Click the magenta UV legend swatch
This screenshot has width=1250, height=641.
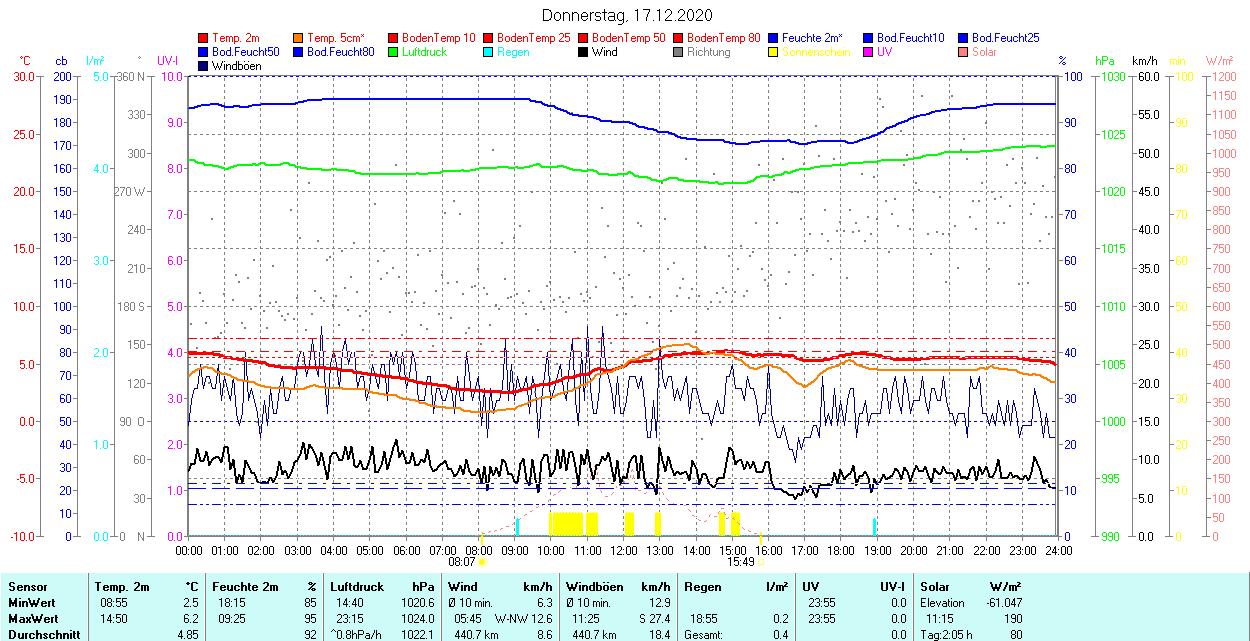868,52
